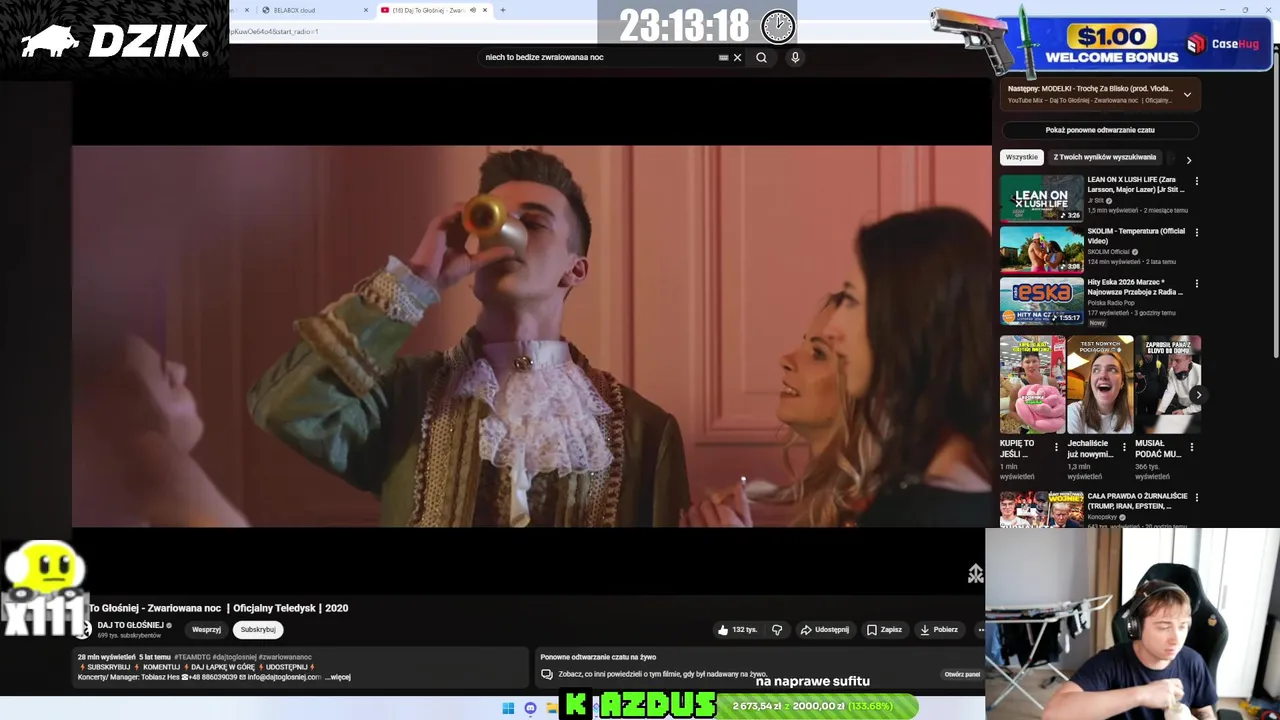Open a new browser tab with plus
Screen dimensions: 1280x720
(x=503, y=10)
